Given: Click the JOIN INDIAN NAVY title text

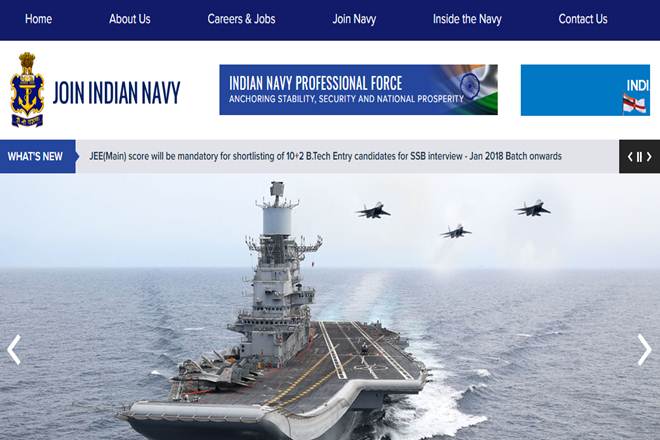Looking at the screenshot, I should pos(117,93).
